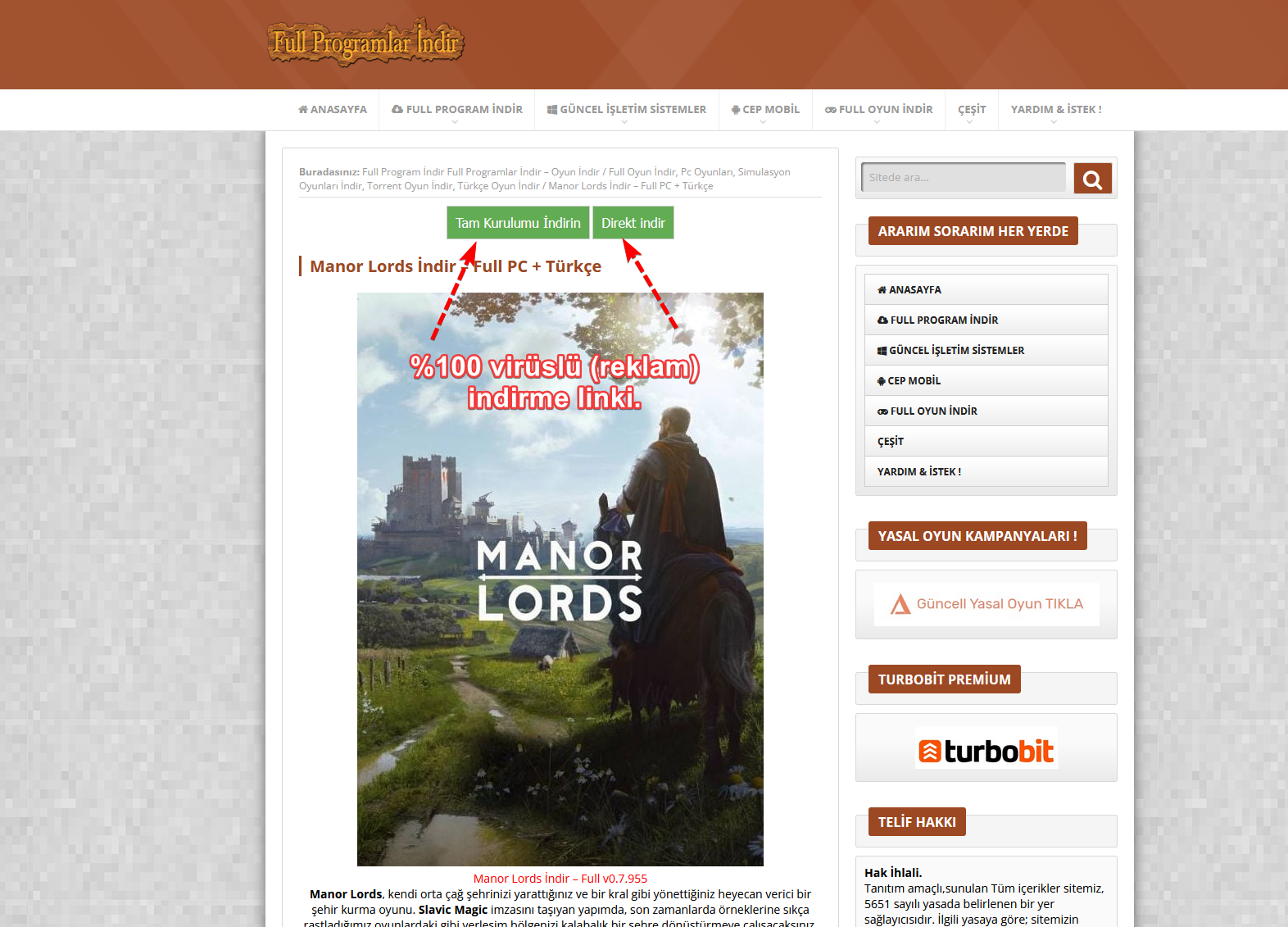
Task: Open the turbobit premium banner
Action: 986,748
